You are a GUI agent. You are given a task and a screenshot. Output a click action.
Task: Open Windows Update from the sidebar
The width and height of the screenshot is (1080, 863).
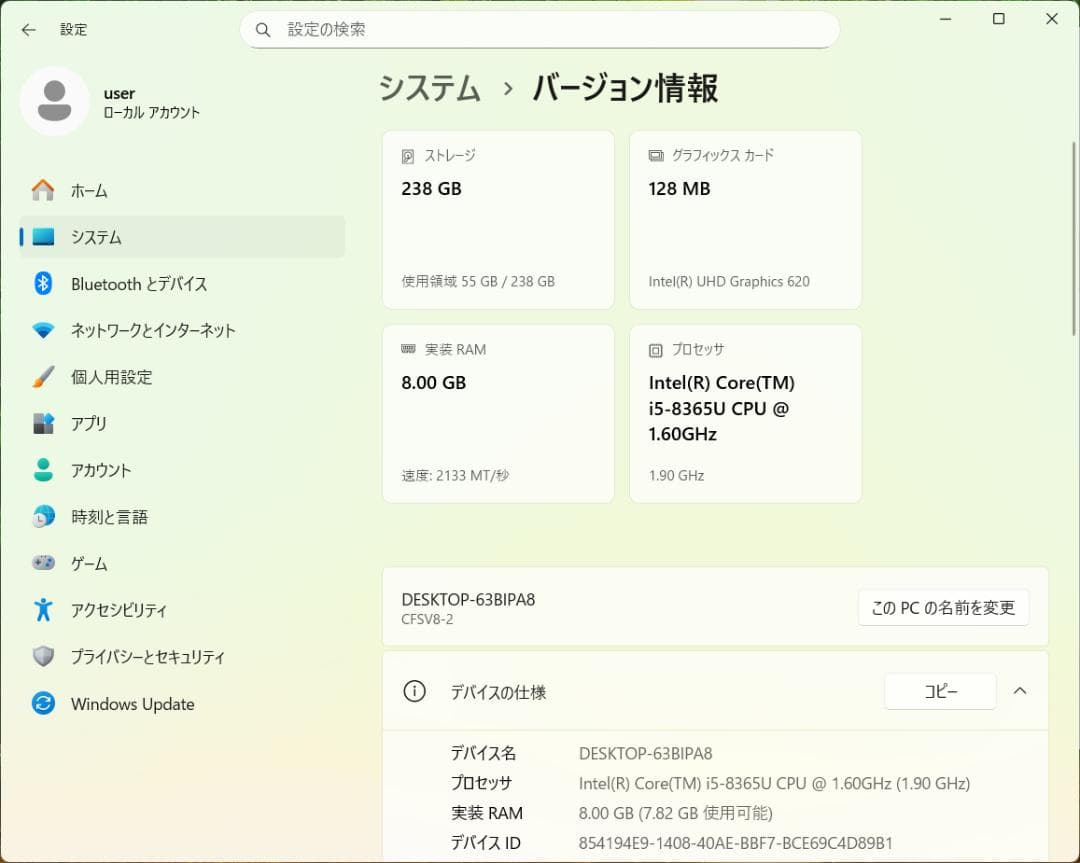[x=131, y=704]
